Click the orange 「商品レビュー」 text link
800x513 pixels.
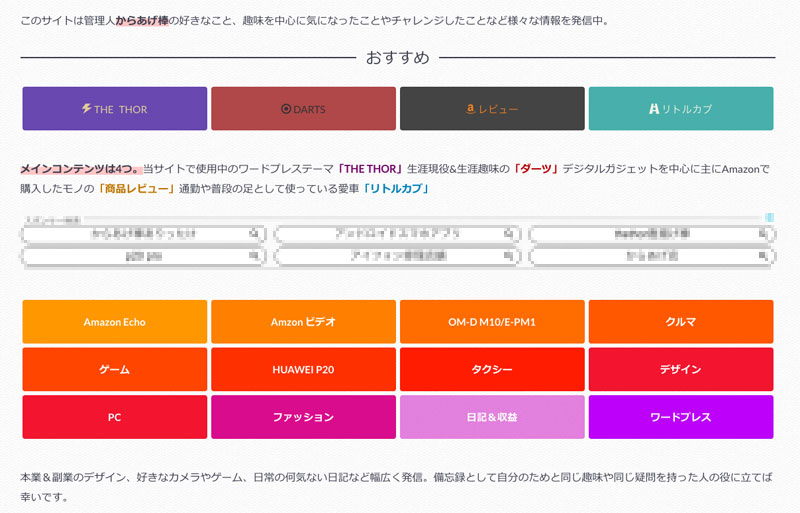tap(137, 188)
